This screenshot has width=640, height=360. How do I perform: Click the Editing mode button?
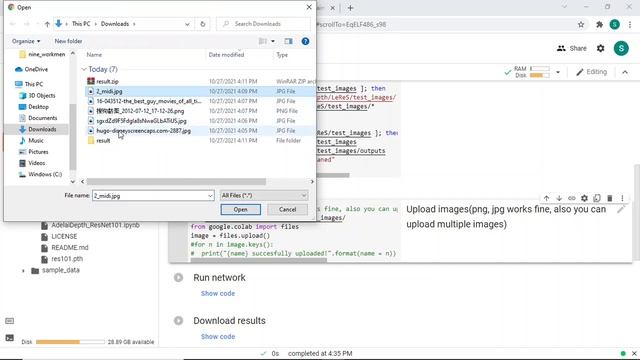(591, 72)
